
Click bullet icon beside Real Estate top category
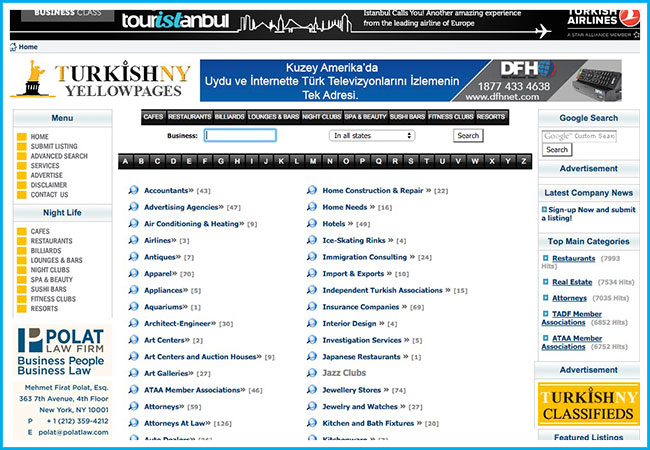546,282
